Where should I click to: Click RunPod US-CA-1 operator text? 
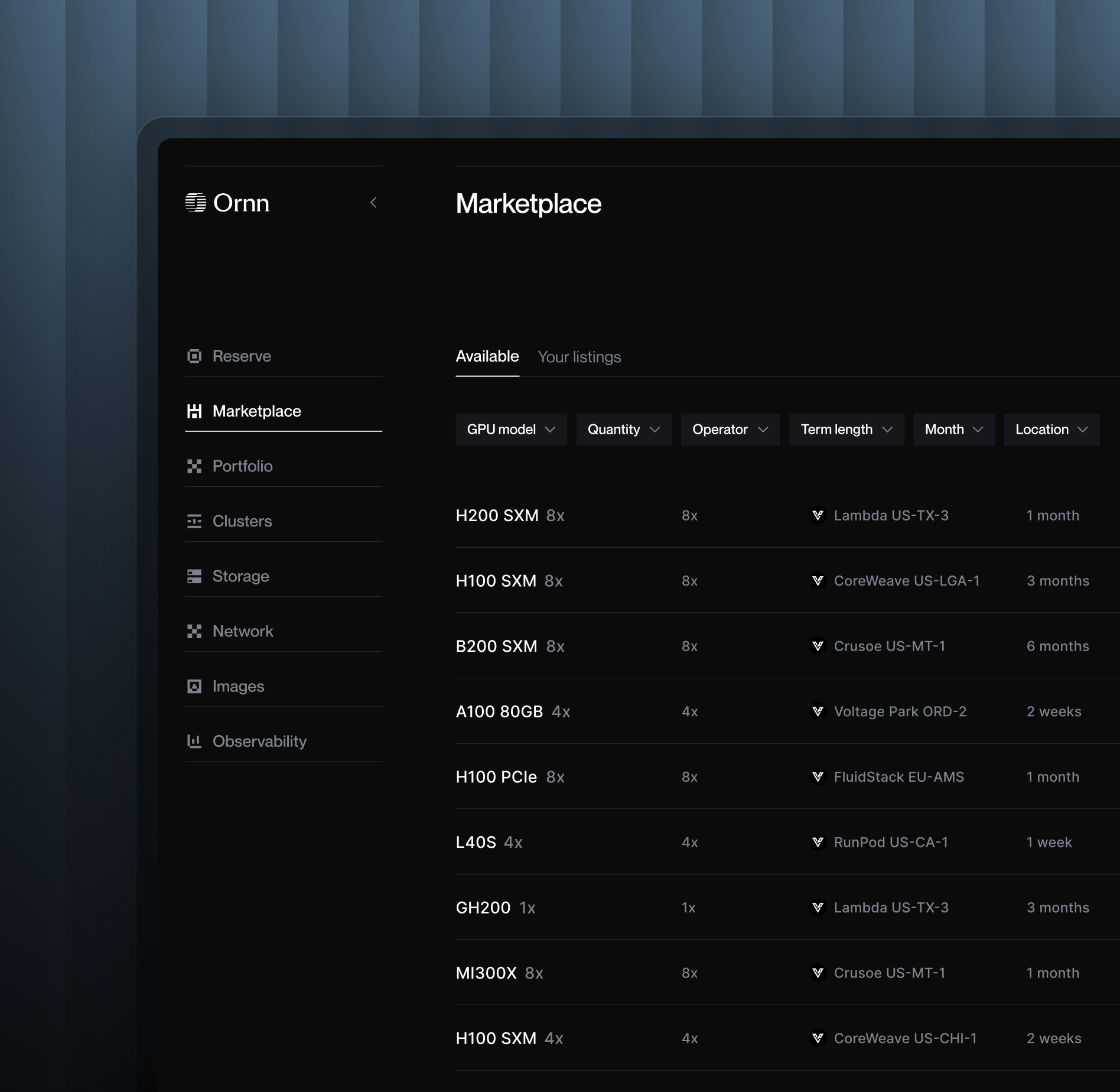(x=891, y=842)
